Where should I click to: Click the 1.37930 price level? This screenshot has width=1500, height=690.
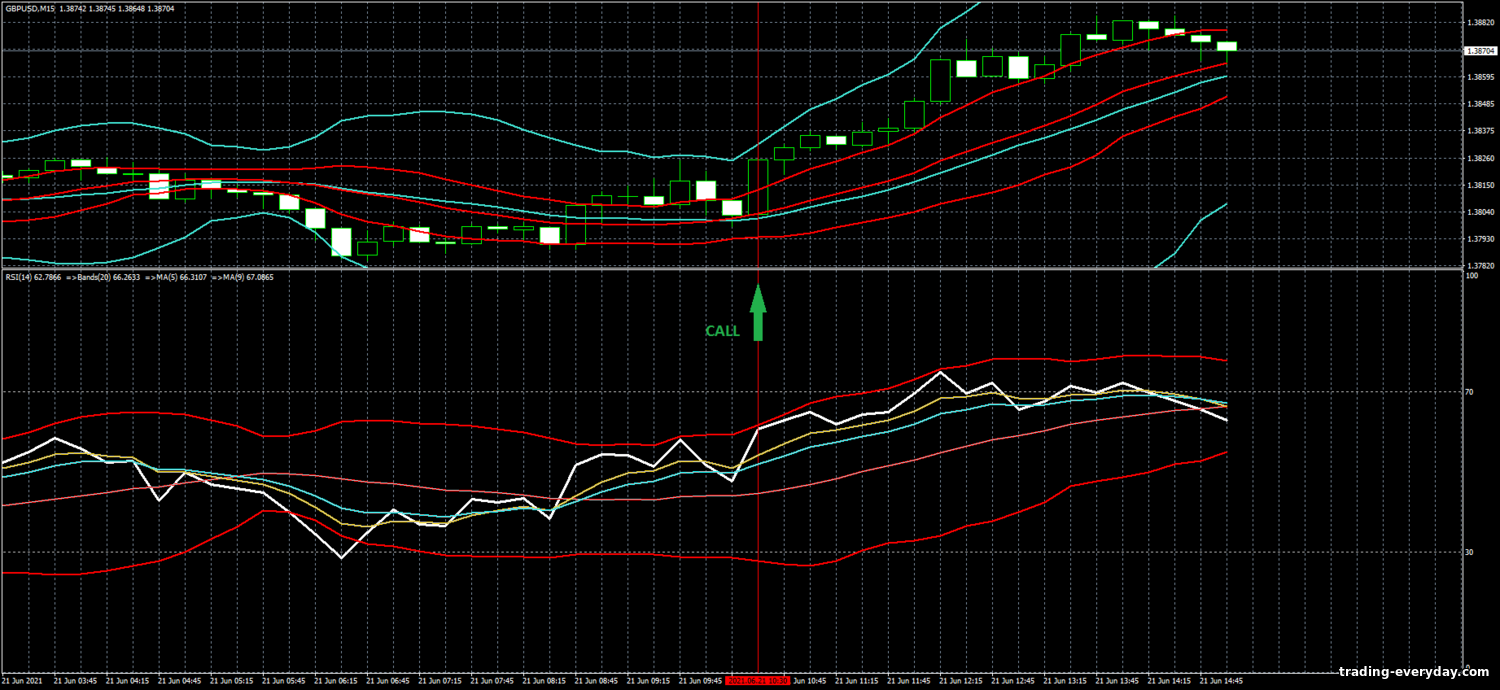pos(1480,239)
